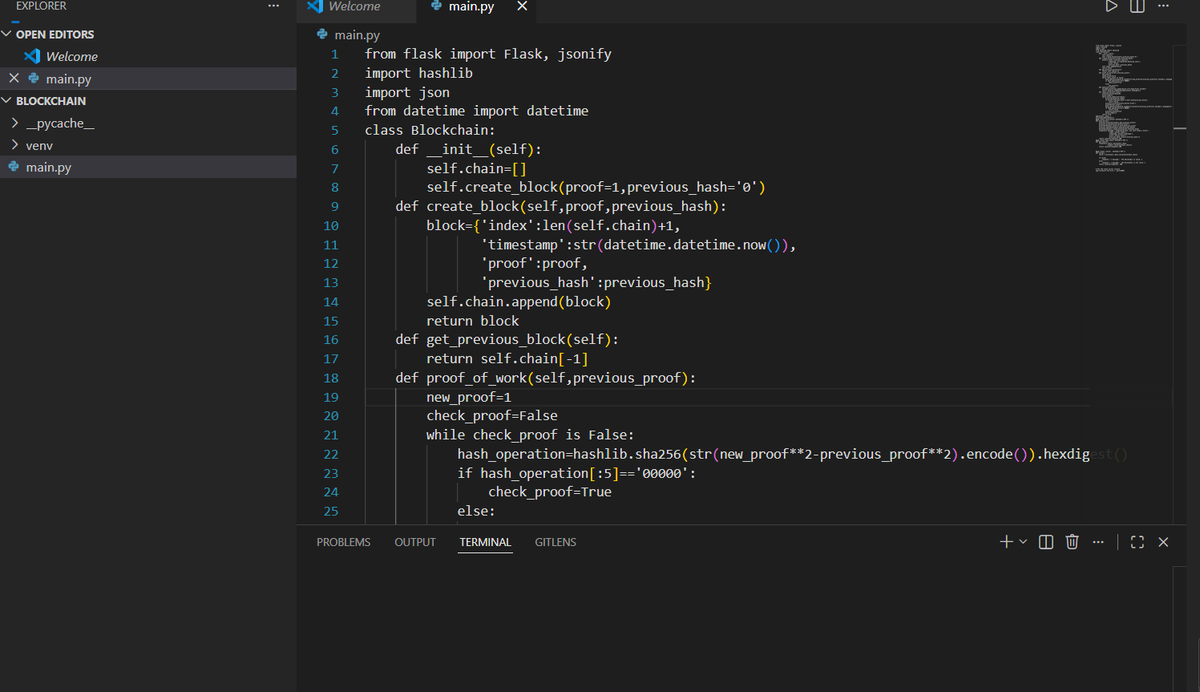Viewport: 1200px width, 692px height.
Task: Click the VS Code icon on the Welcome tab
Action: click(x=315, y=6)
